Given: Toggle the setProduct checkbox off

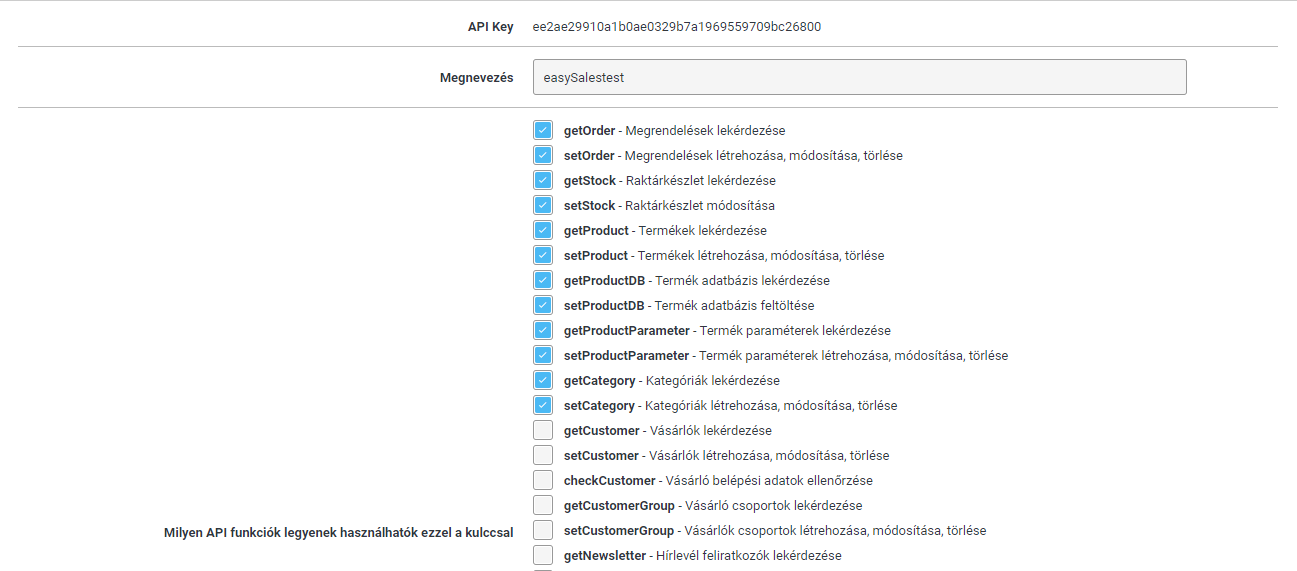Looking at the screenshot, I should pos(543,255).
